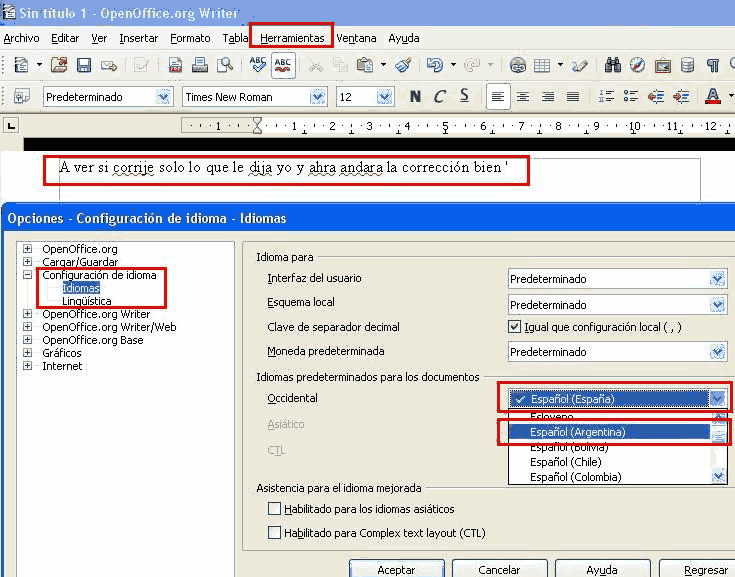This screenshot has width=735, height=577.
Task: Collapse Configuración de idioma node
Action: [28, 275]
